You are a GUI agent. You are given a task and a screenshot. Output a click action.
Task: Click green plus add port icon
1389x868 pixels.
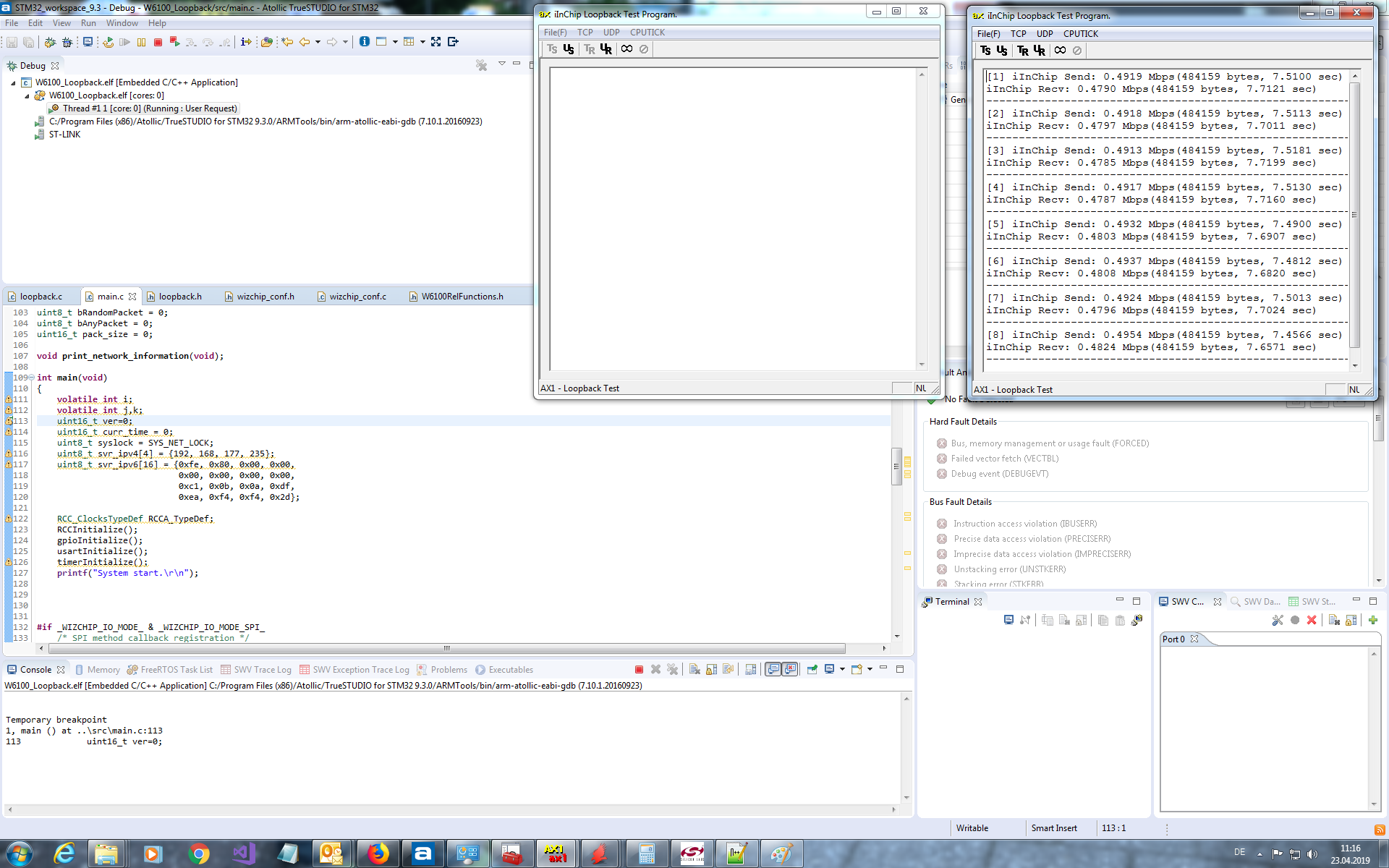click(1373, 620)
